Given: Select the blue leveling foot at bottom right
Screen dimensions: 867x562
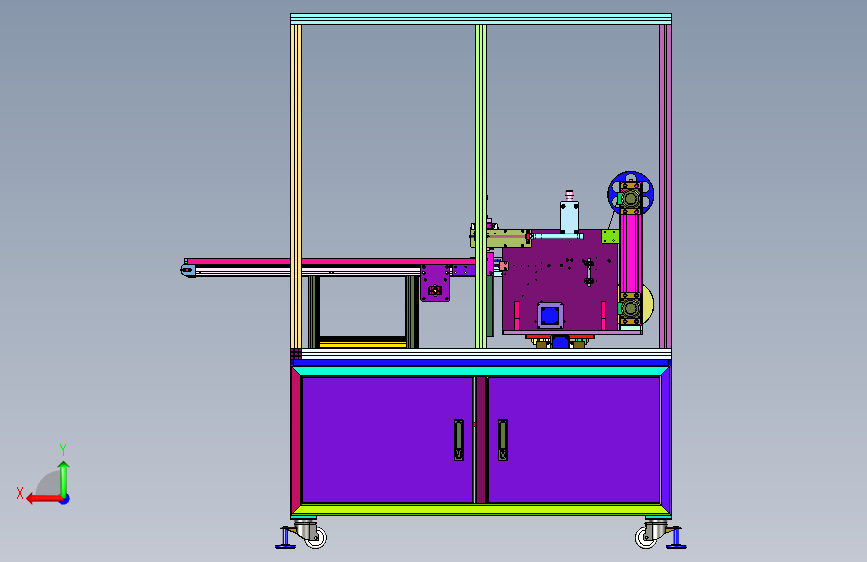Looking at the screenshot, I should pos(676,539).
